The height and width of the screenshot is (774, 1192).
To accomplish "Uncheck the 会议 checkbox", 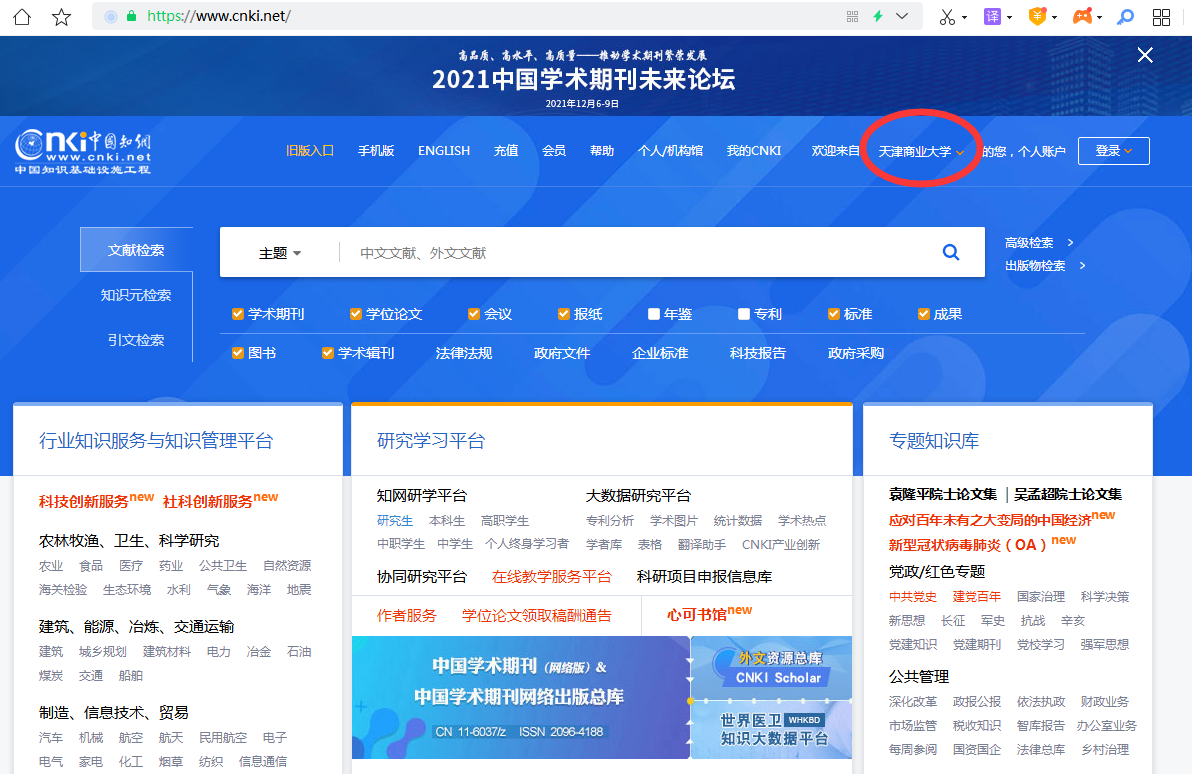I will pos(474,314).
